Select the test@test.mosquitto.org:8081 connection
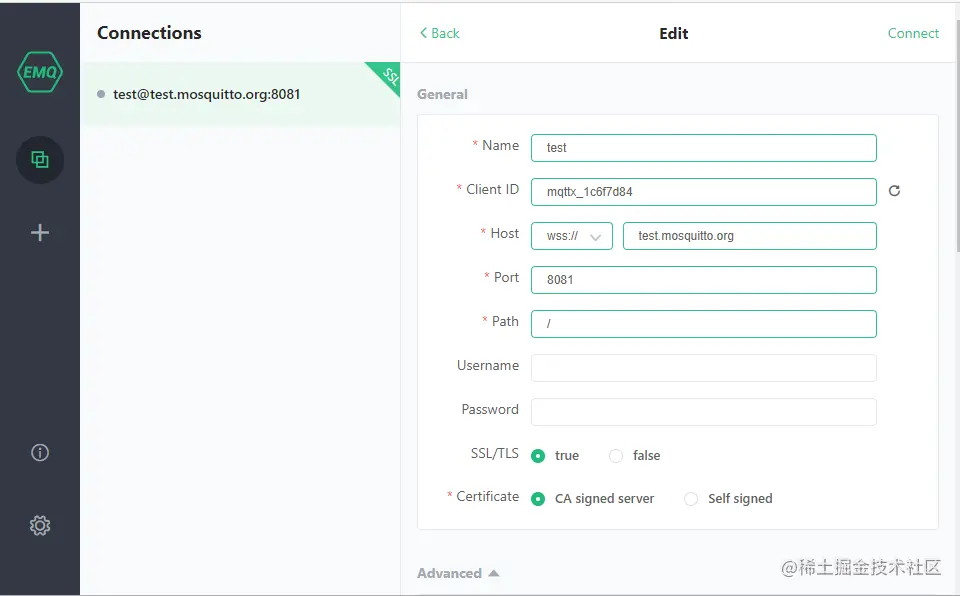This screenshot has width=960, height=596. (241, 94)
